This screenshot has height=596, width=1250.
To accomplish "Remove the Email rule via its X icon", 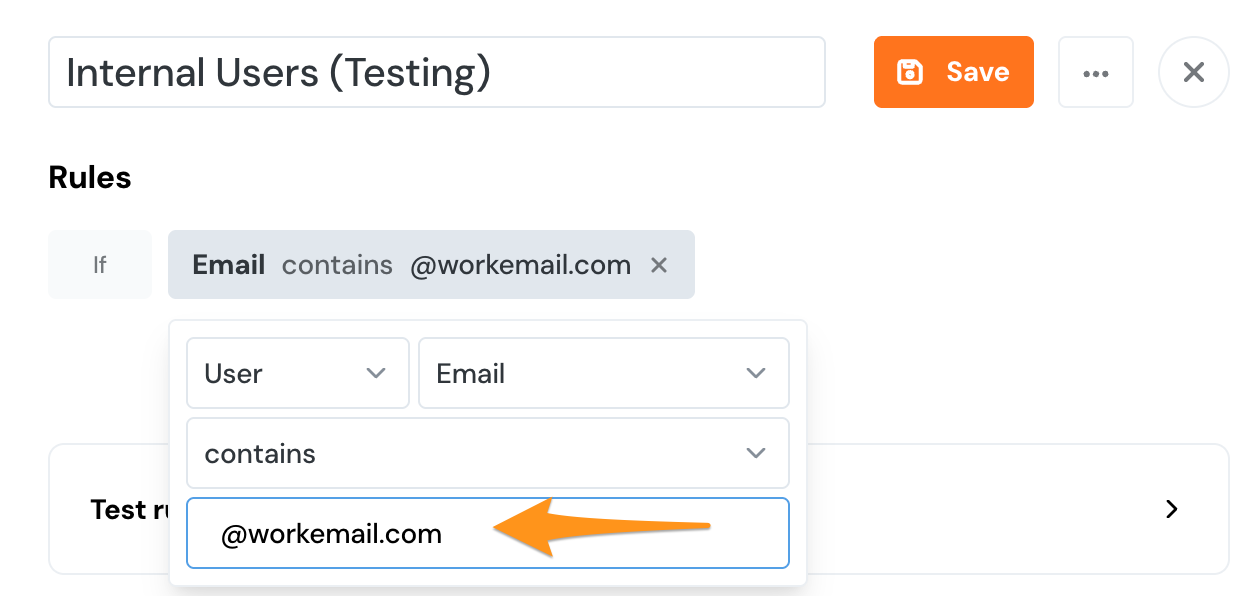I will pos(659,264).
